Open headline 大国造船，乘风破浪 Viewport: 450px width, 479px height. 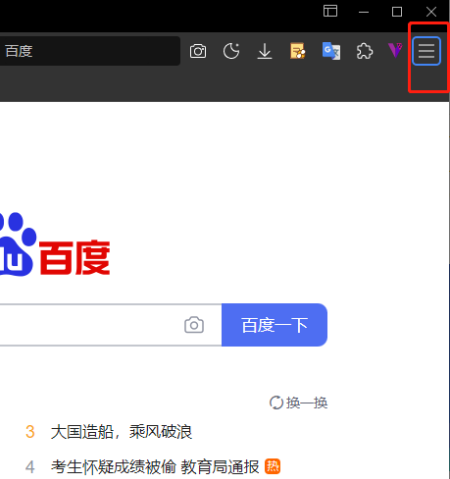pos(121,432)
